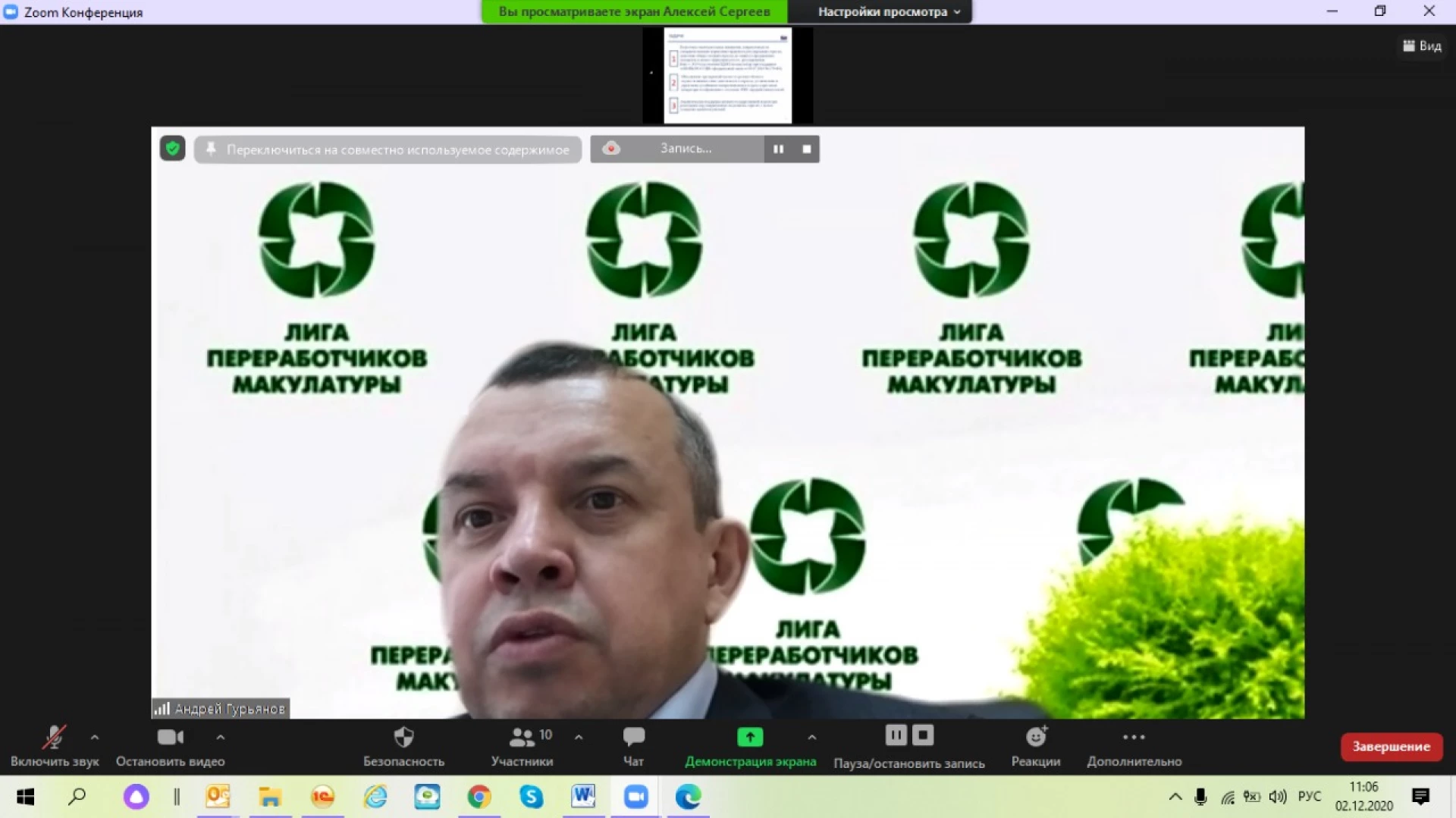The height and width of the screenshot is (818, 1456).
Task: Open Skype from the taskbar
Action: (532, 797)
